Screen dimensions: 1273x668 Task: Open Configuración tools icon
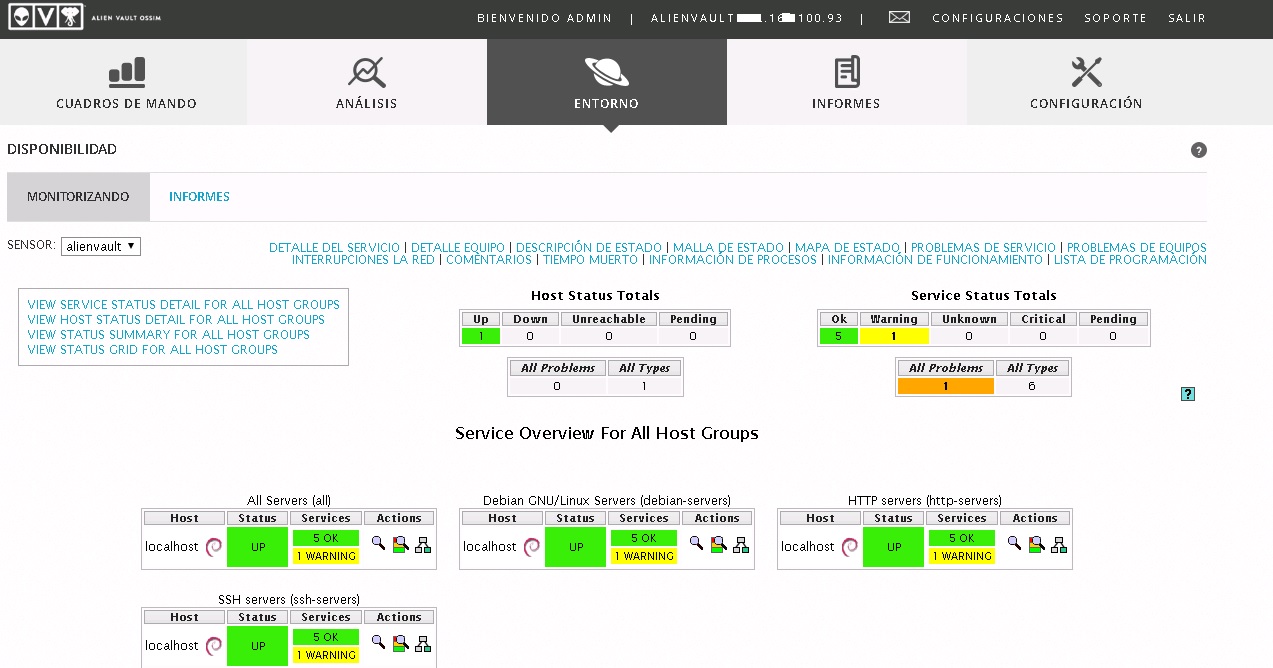(1085, 72)
